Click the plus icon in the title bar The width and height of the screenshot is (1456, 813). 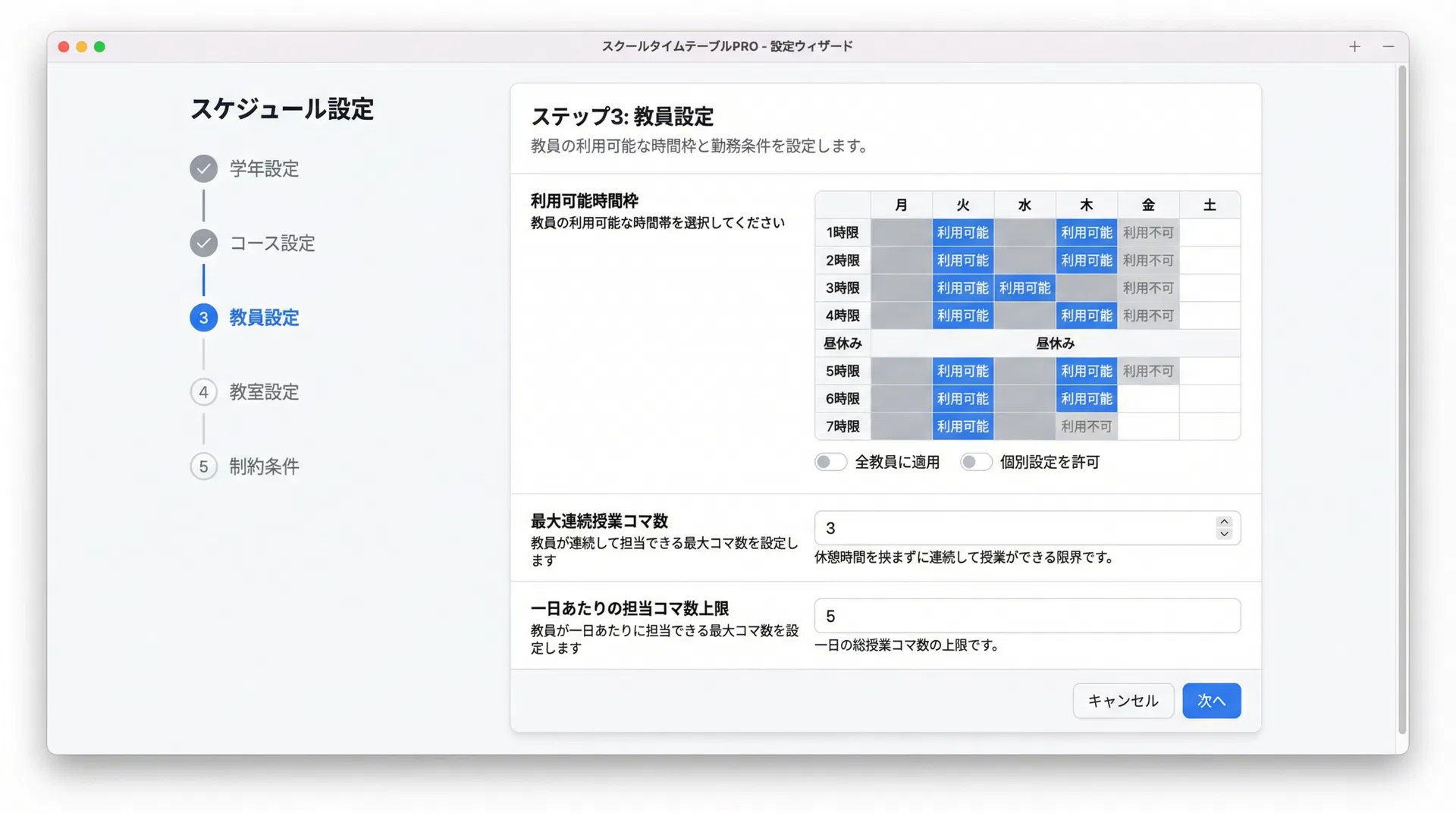pos(1354,46)
